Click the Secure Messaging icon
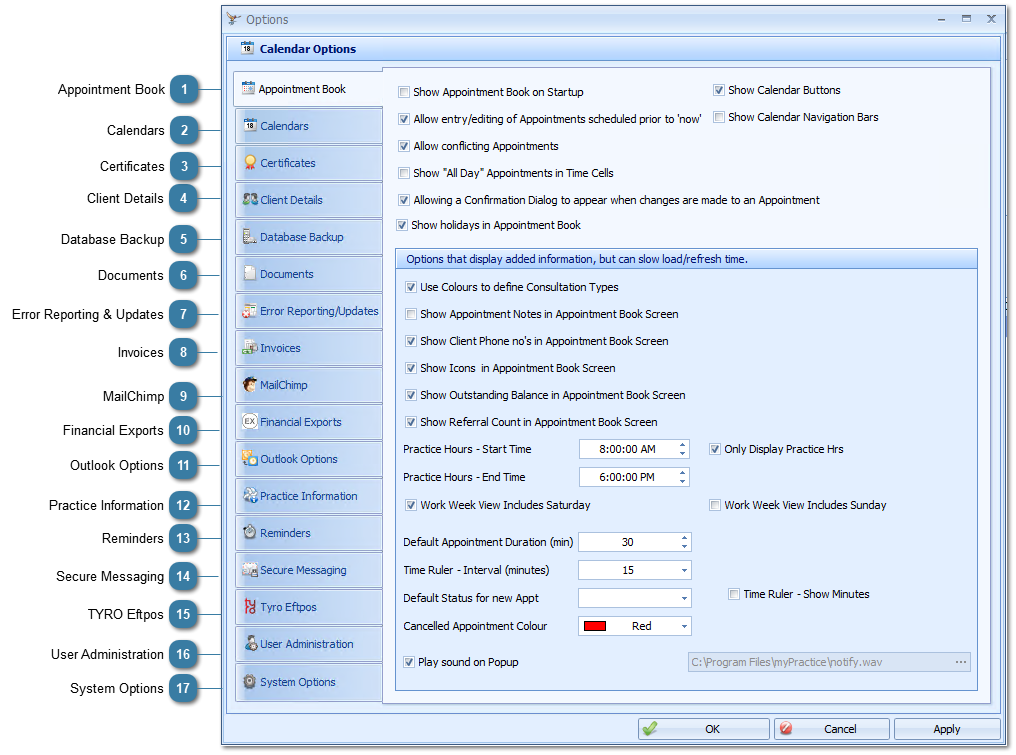 [x=249, y=570]
